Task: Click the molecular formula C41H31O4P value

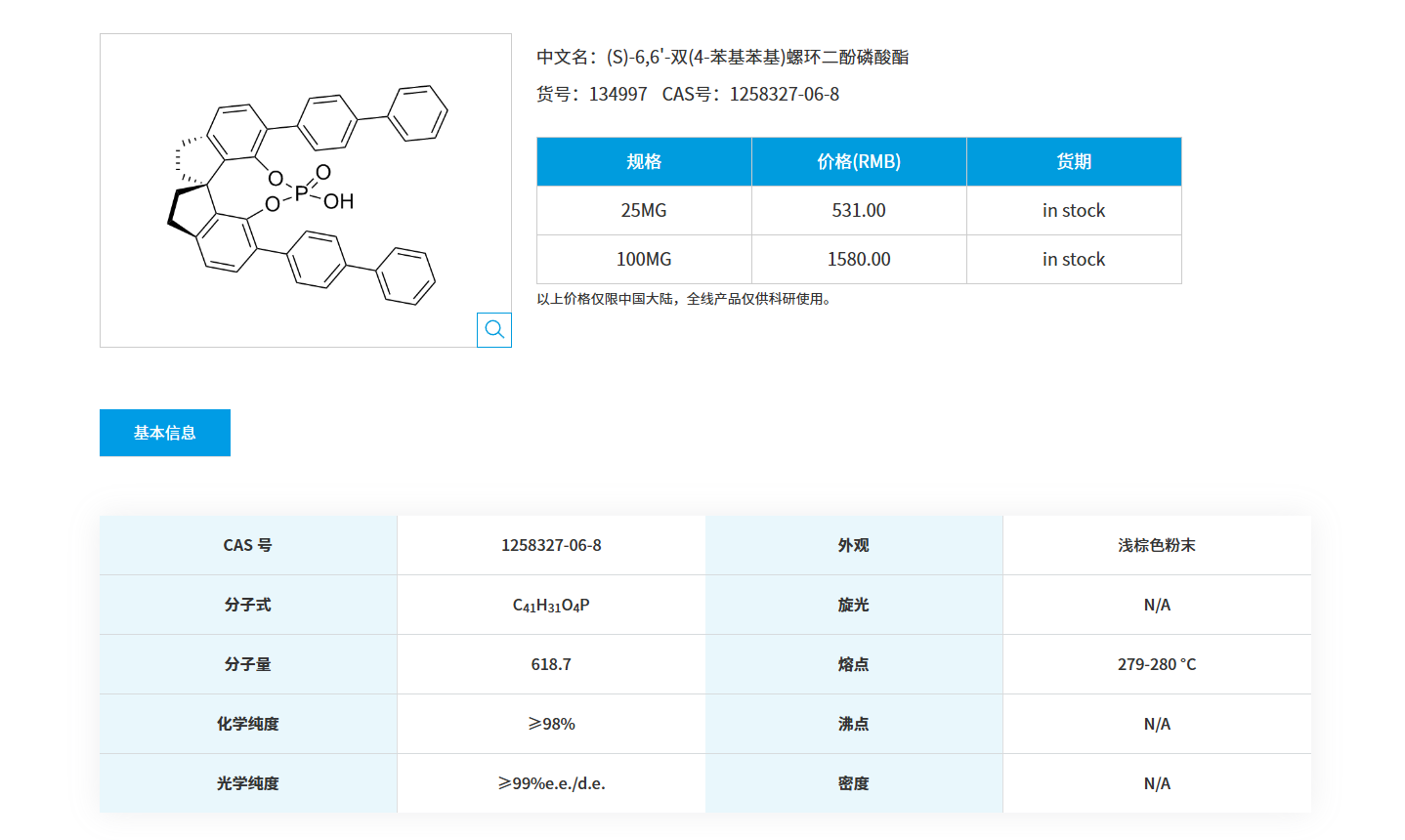Action: [550, 604]
